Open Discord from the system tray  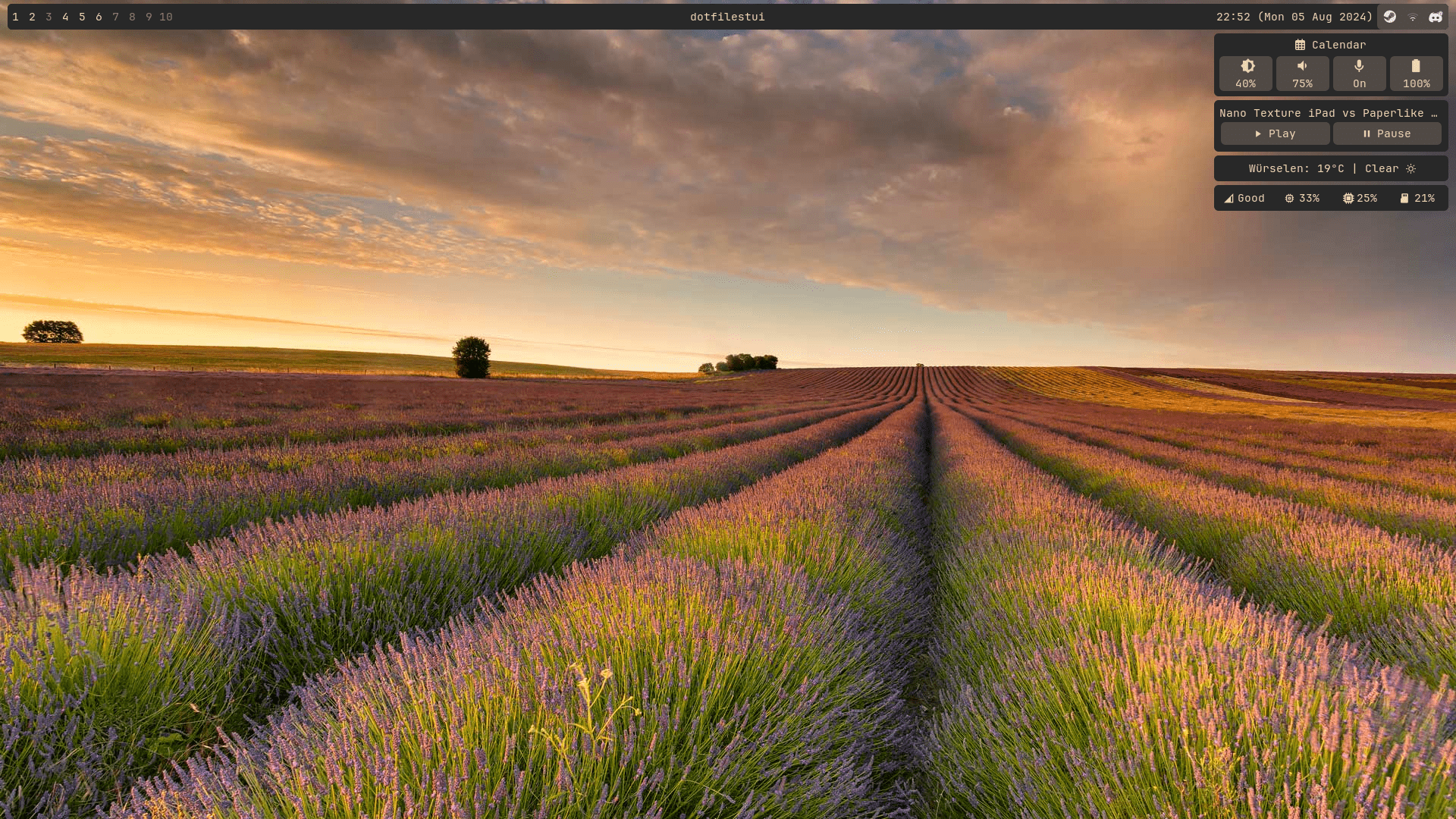click(1436, 17)
